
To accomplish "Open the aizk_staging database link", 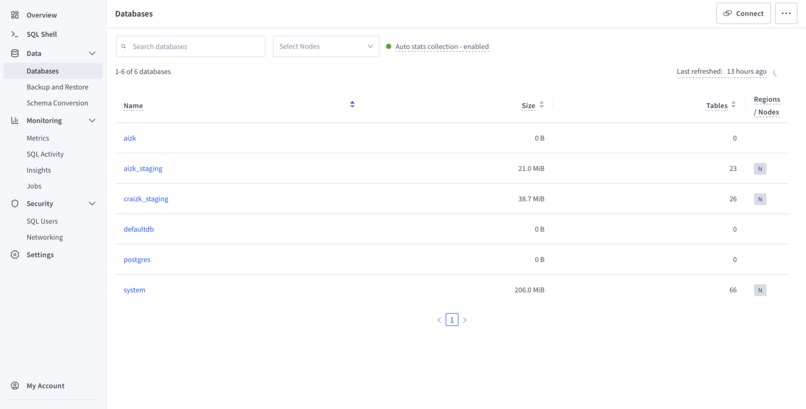I will pos(143,169).
